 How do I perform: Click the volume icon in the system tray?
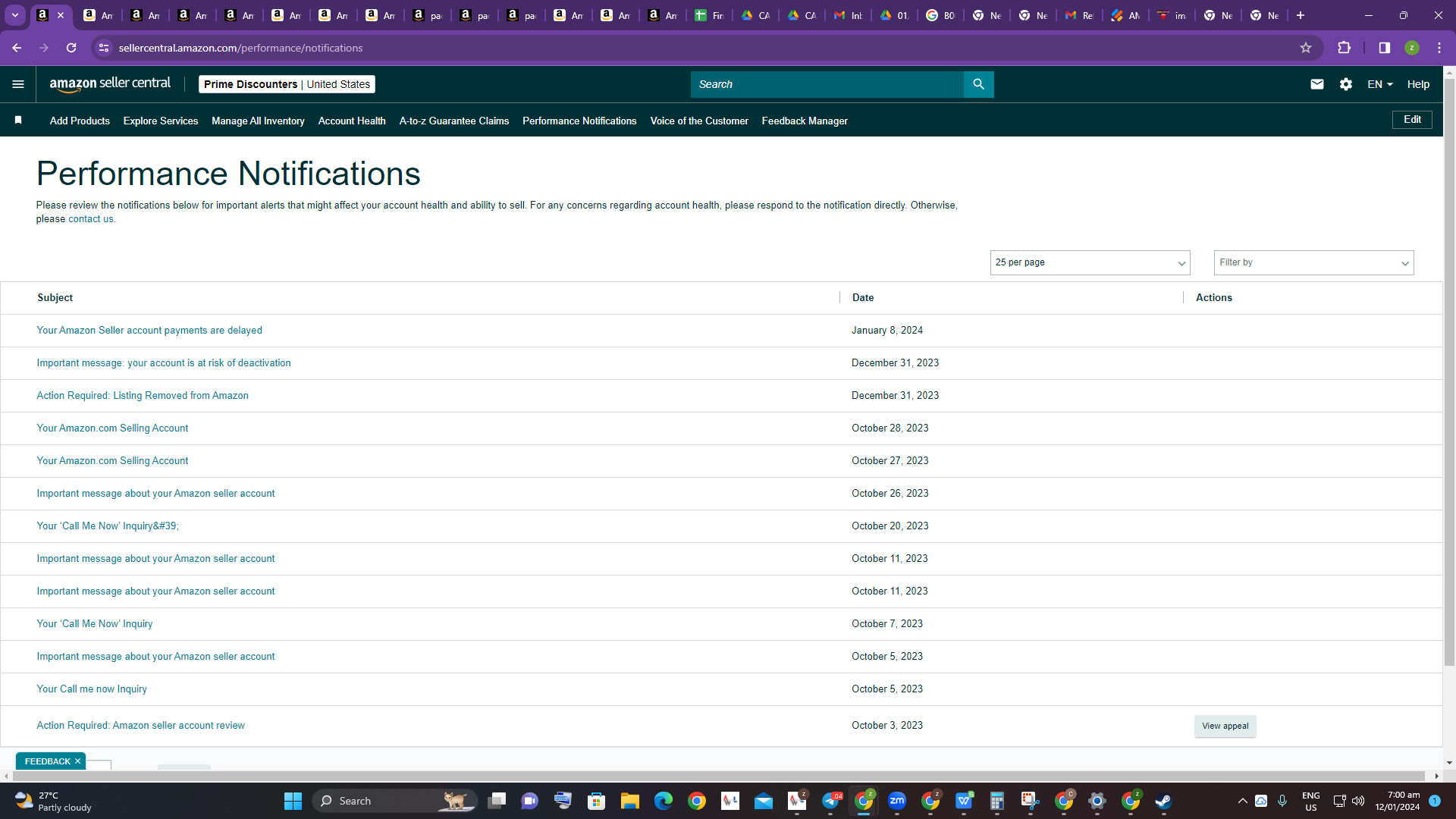tap(1358, 801)
